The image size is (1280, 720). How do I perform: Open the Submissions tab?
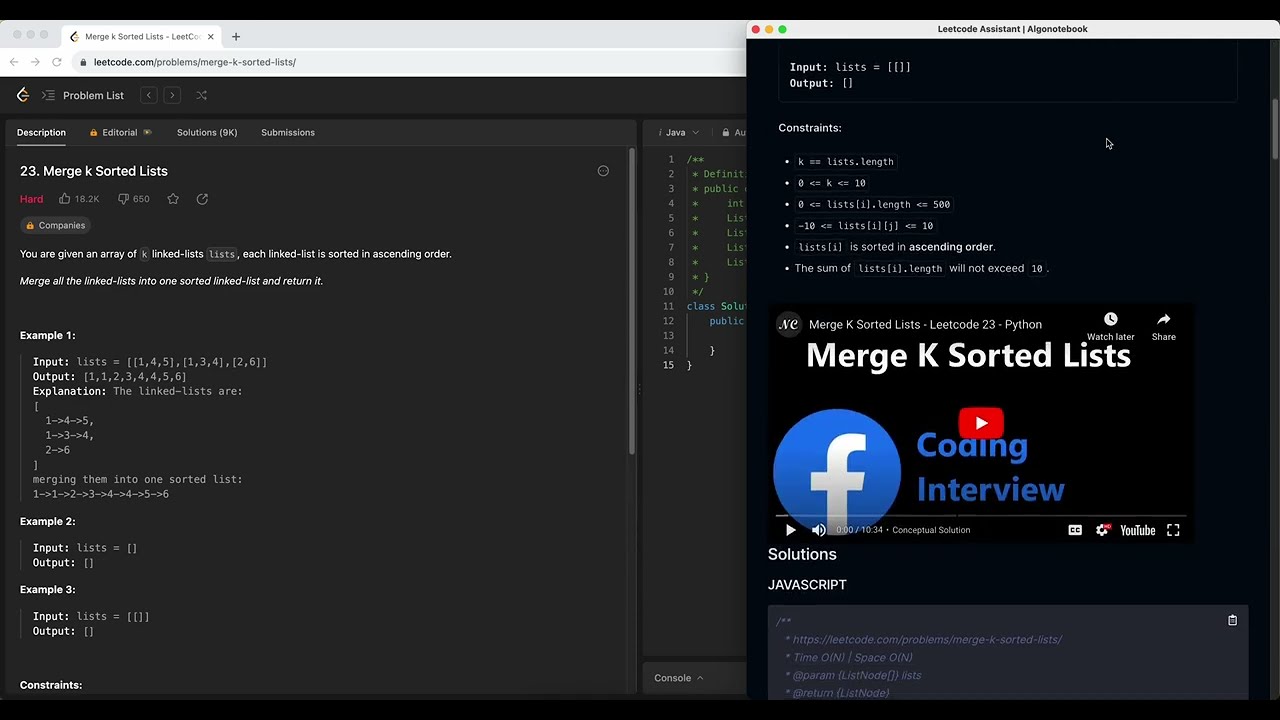click(x=288, y=132)
